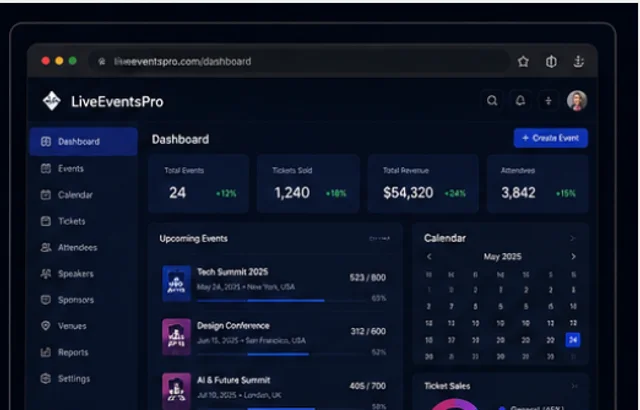Click May 2025 month label
The image size is (640, 410).
[x=502, y=257]
